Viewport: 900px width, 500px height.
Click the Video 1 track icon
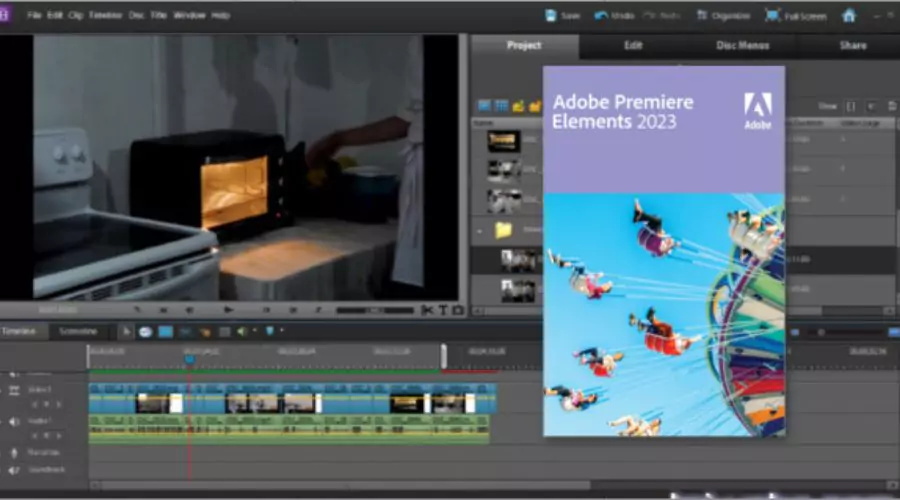pyautogui.click(x=14, y=390)
